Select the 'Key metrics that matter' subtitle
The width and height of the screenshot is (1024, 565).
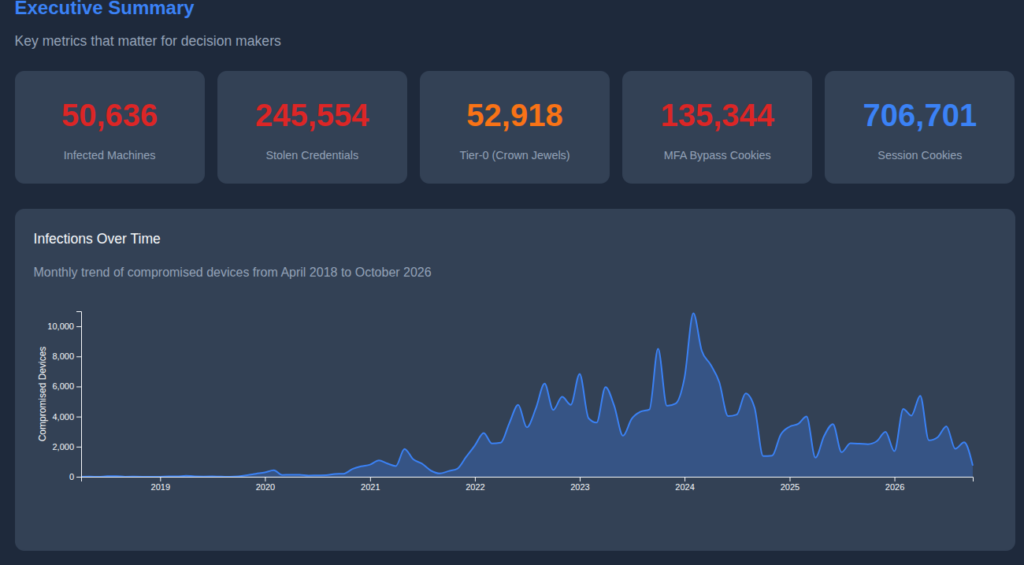(148, 41)
